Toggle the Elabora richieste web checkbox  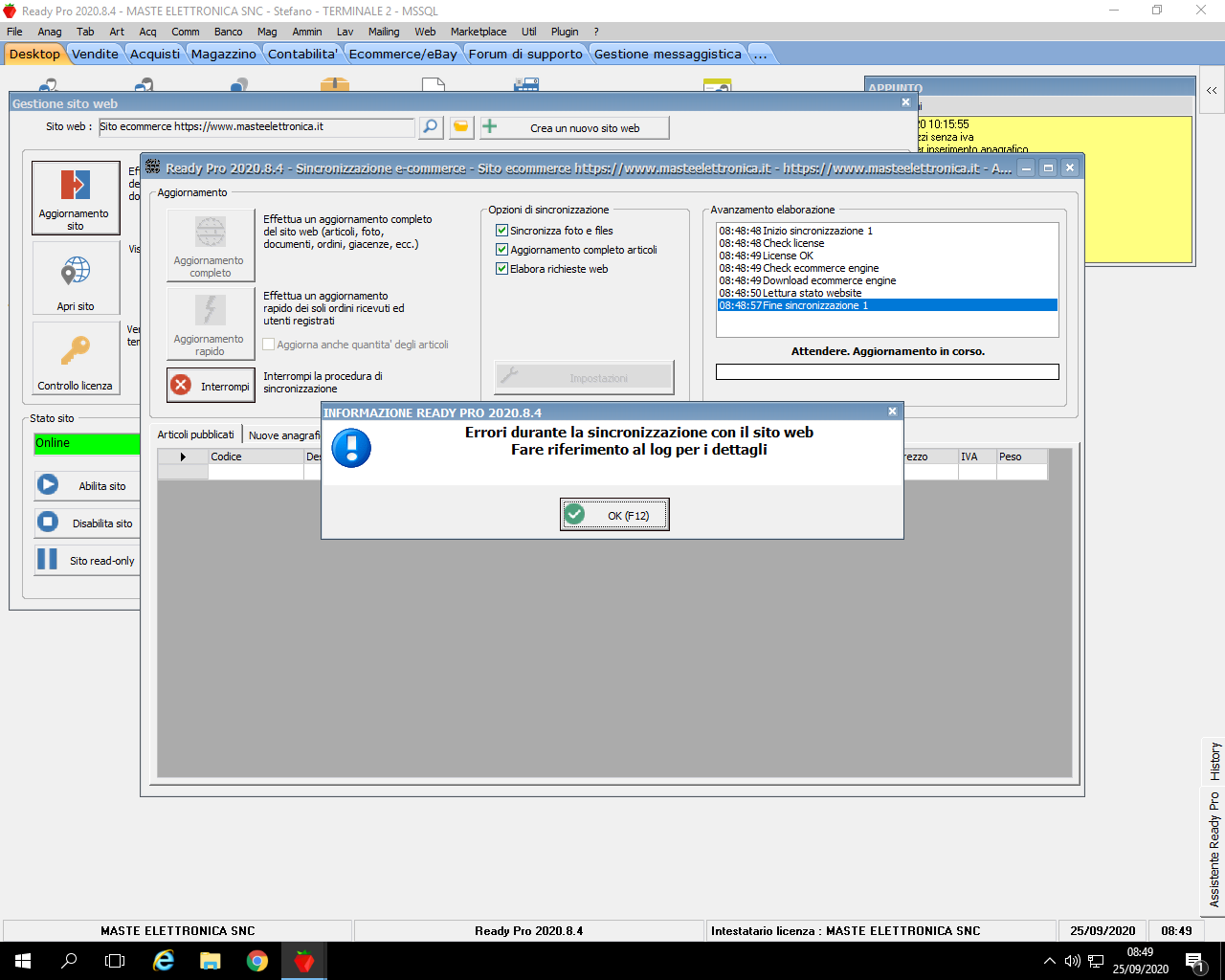coord(501,269)
